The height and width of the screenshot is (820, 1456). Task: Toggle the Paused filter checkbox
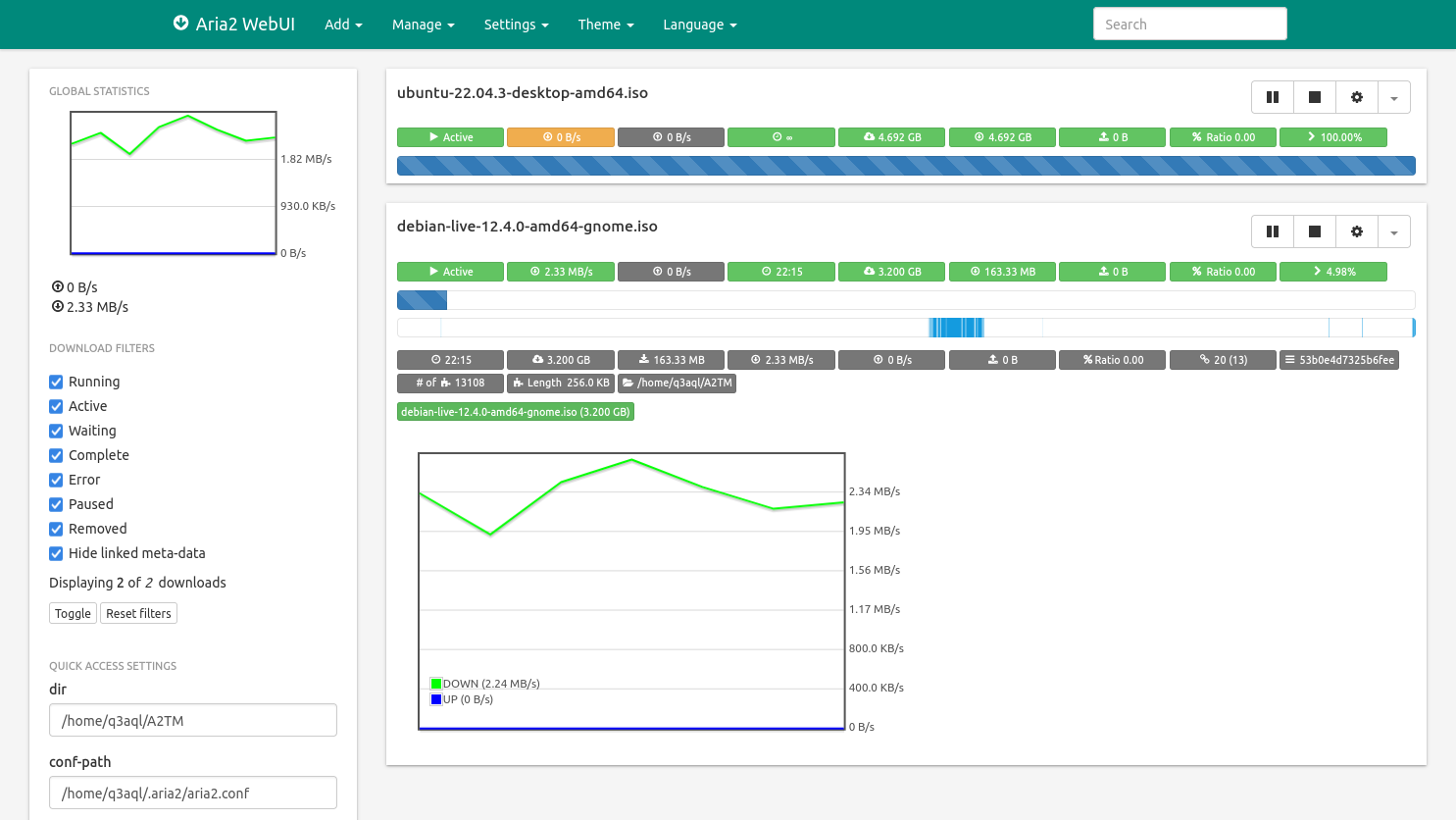(x=56, y=504)
